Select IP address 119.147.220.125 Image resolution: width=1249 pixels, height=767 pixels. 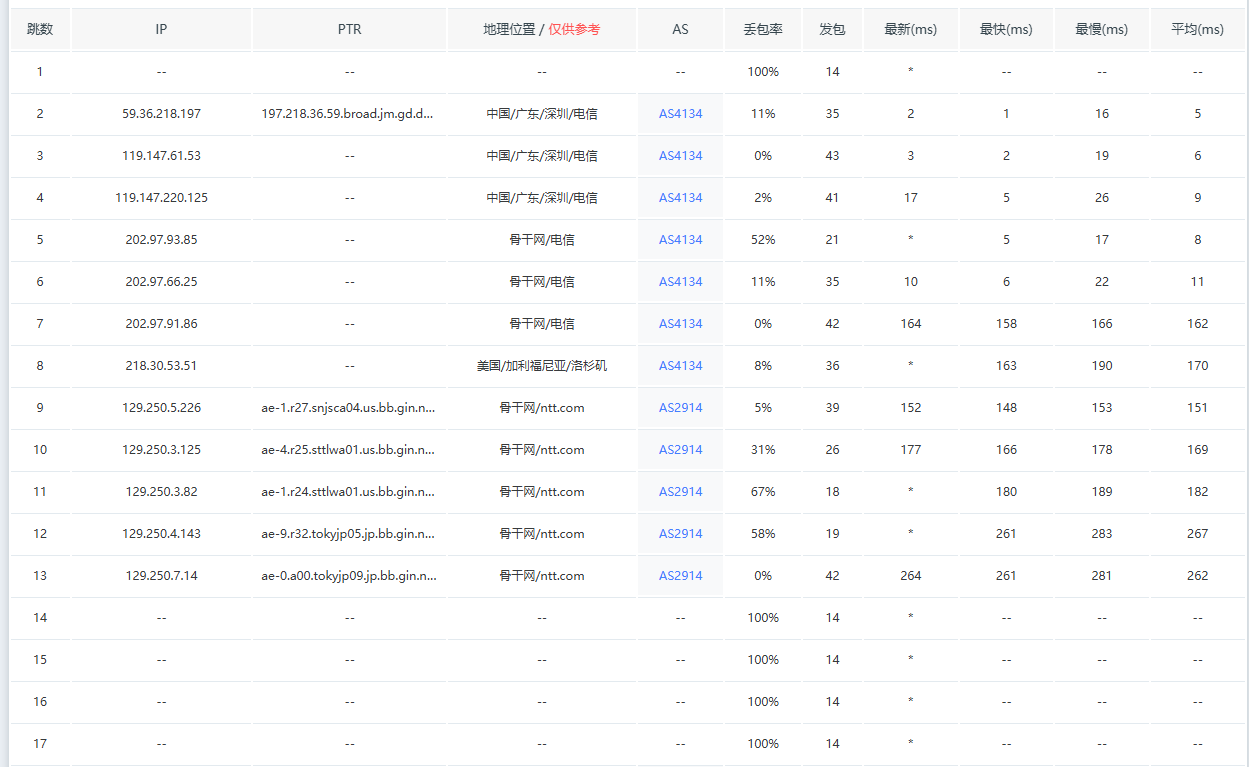161,198
